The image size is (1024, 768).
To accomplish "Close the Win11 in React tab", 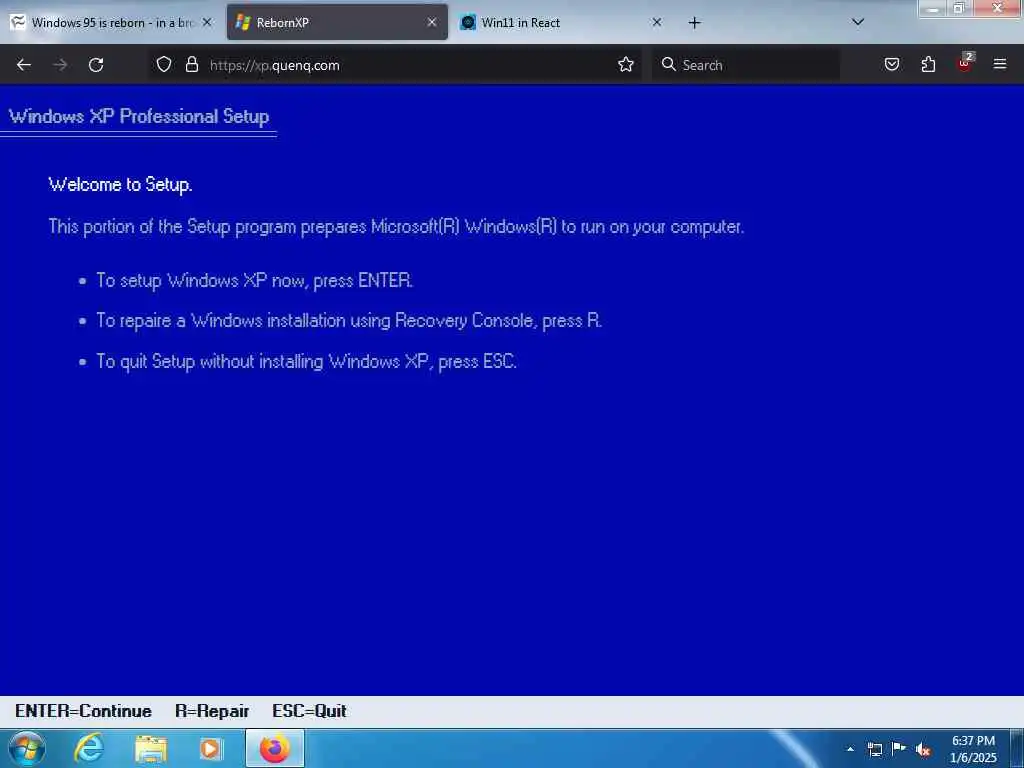I will tap(657, 22).
